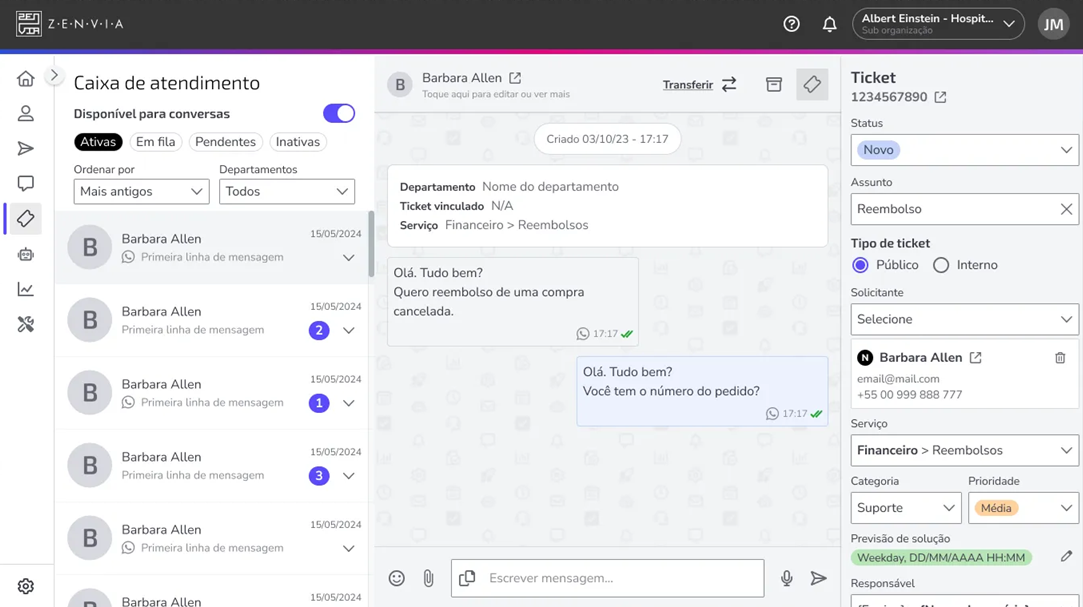Click the transfer arrows icon
Image resolution: width=1083 pixels, height=607 pixels.
[x=729, y=85]
